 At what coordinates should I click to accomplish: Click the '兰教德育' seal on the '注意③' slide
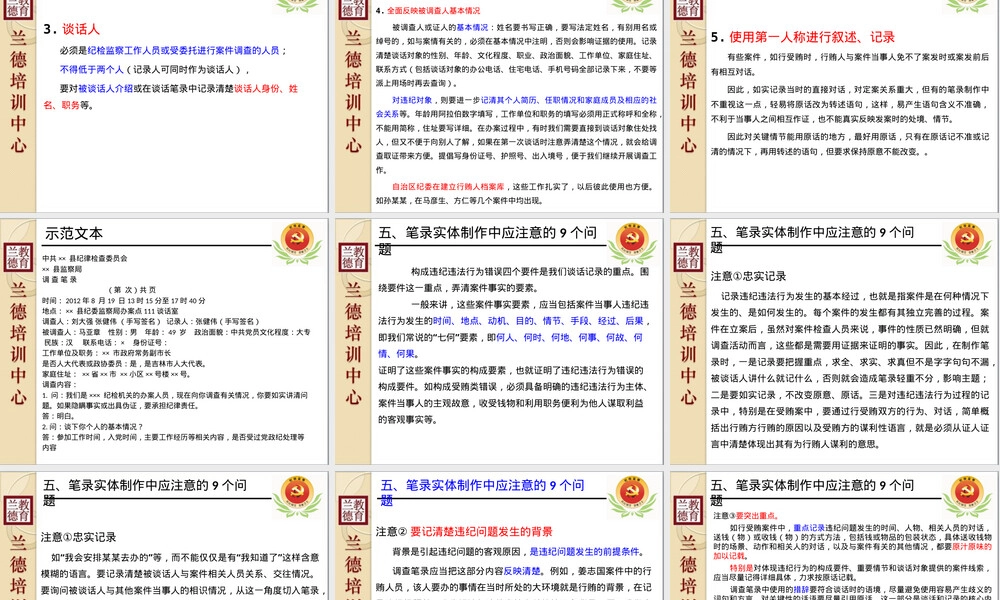(x=688, y=509)
